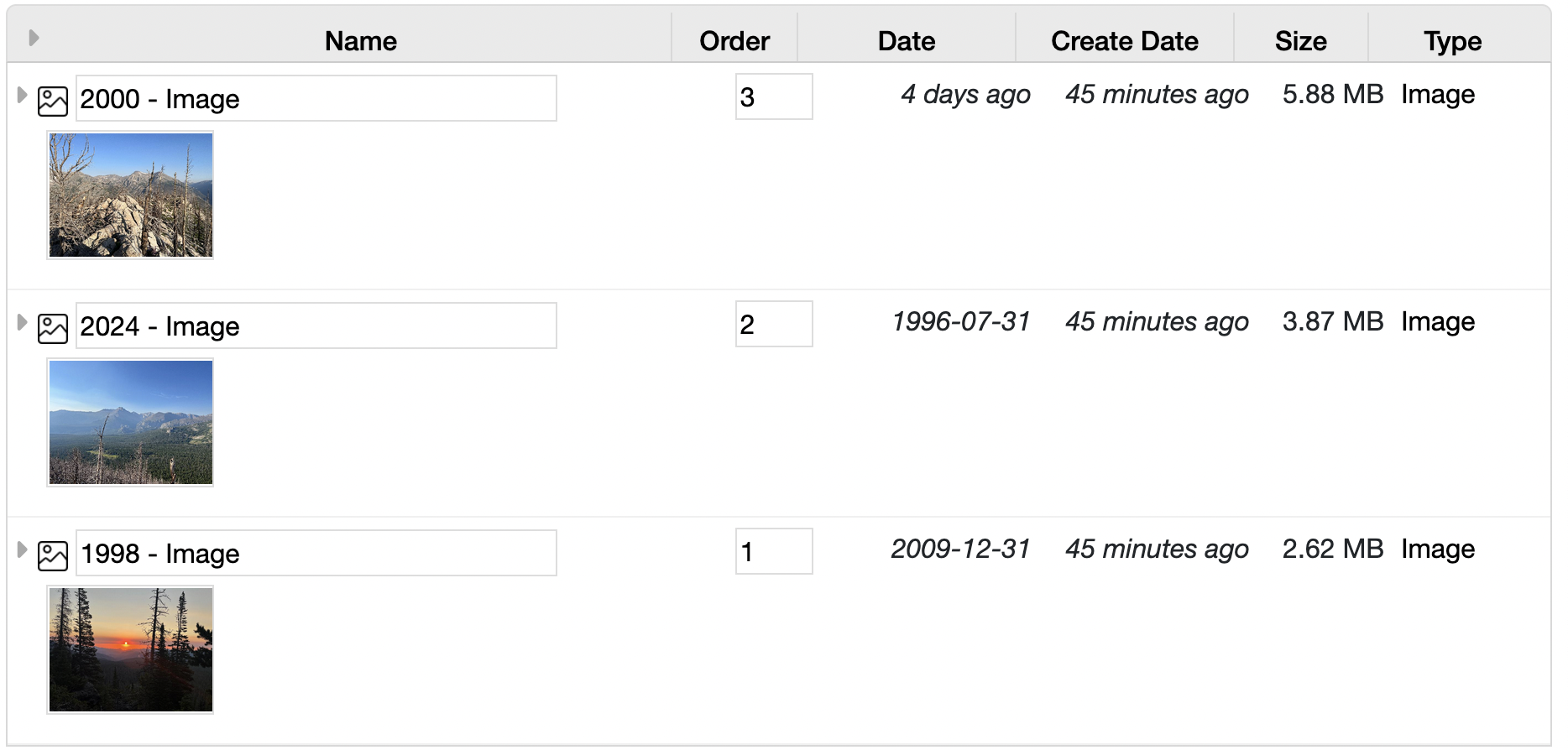Click the image icon beside 2000 - Image
Viewport: 1568px width, 750px height.
pyautogui.click(x=53, y=102)
